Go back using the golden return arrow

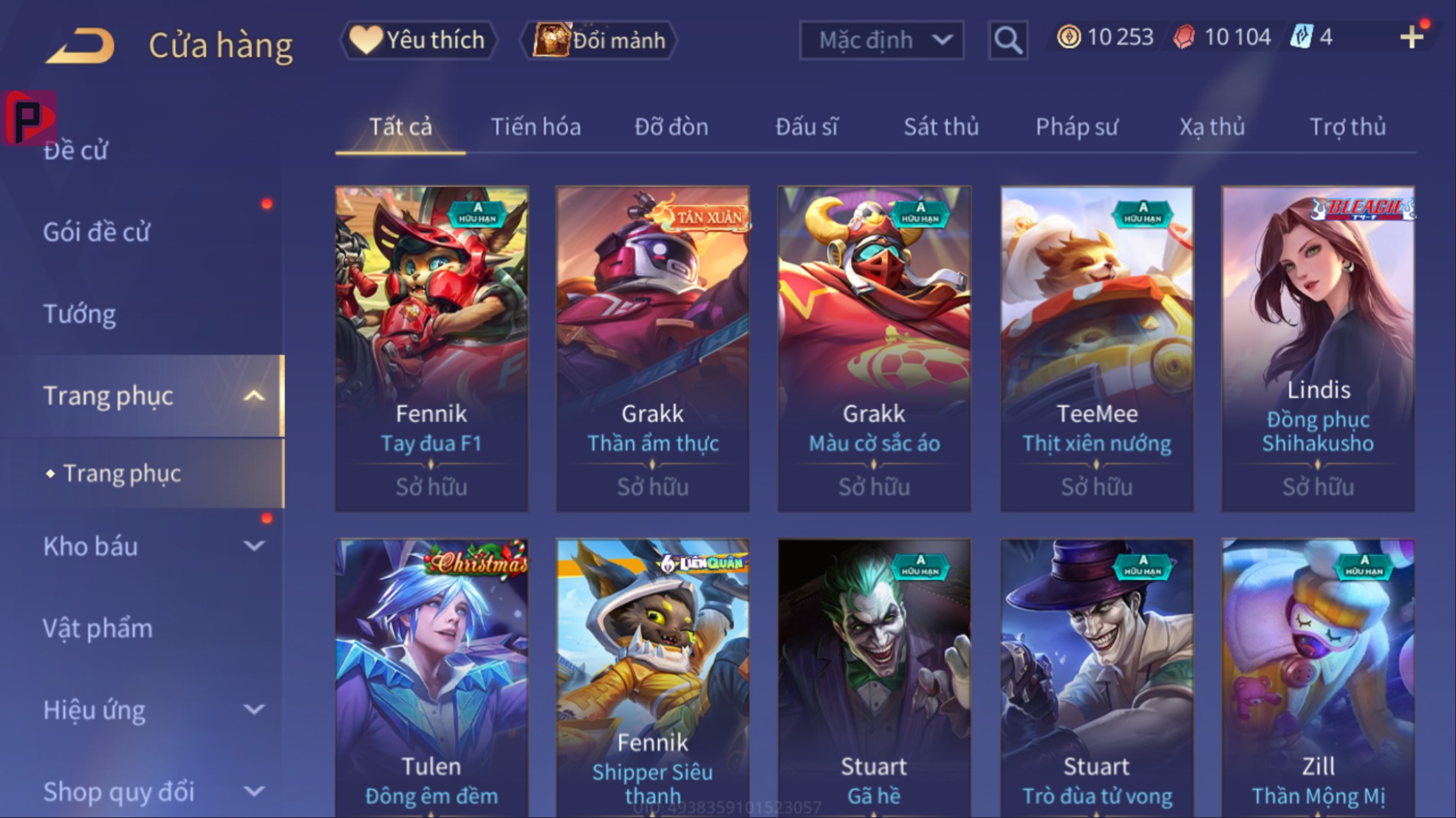tap(81, 46)
